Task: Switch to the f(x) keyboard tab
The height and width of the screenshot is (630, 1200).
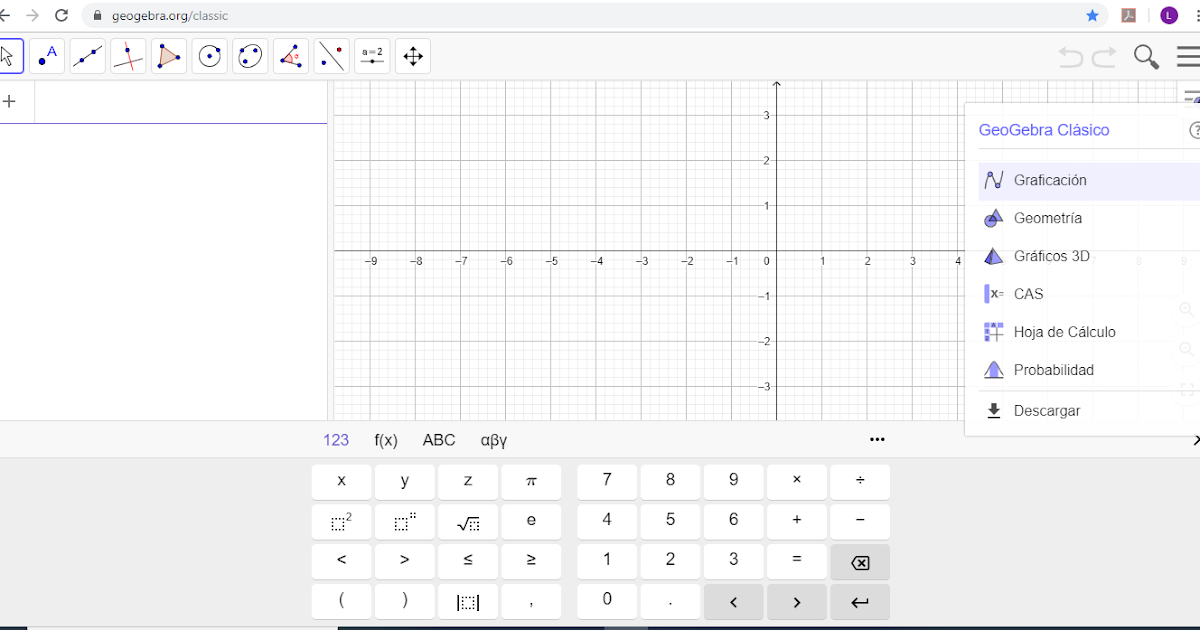Action: click(x=385, y=439)
